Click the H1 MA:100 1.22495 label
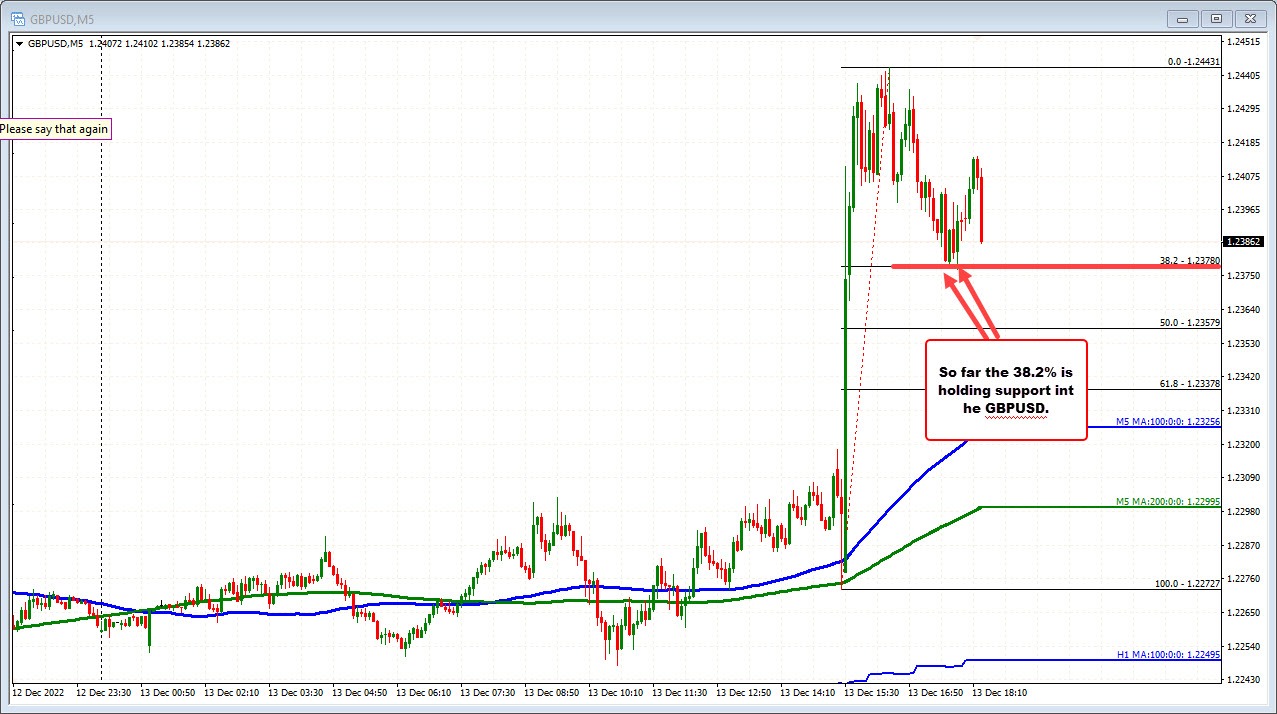Screen dimensions: 1277x714 1168,655
